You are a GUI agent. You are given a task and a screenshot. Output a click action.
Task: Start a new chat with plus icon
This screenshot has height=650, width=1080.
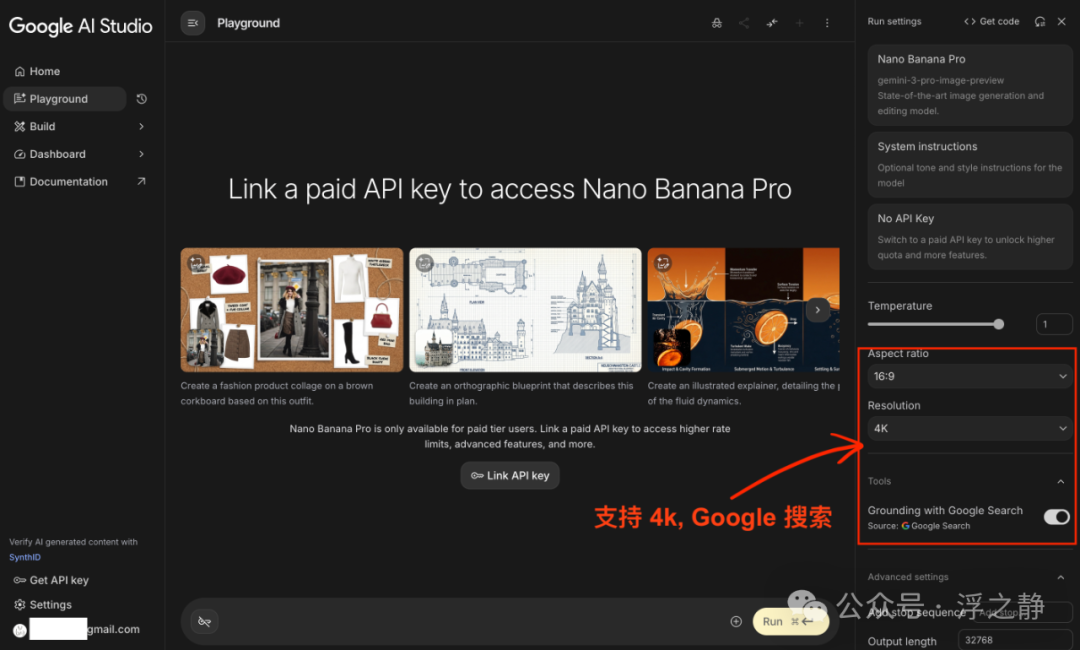pos(800,23)
